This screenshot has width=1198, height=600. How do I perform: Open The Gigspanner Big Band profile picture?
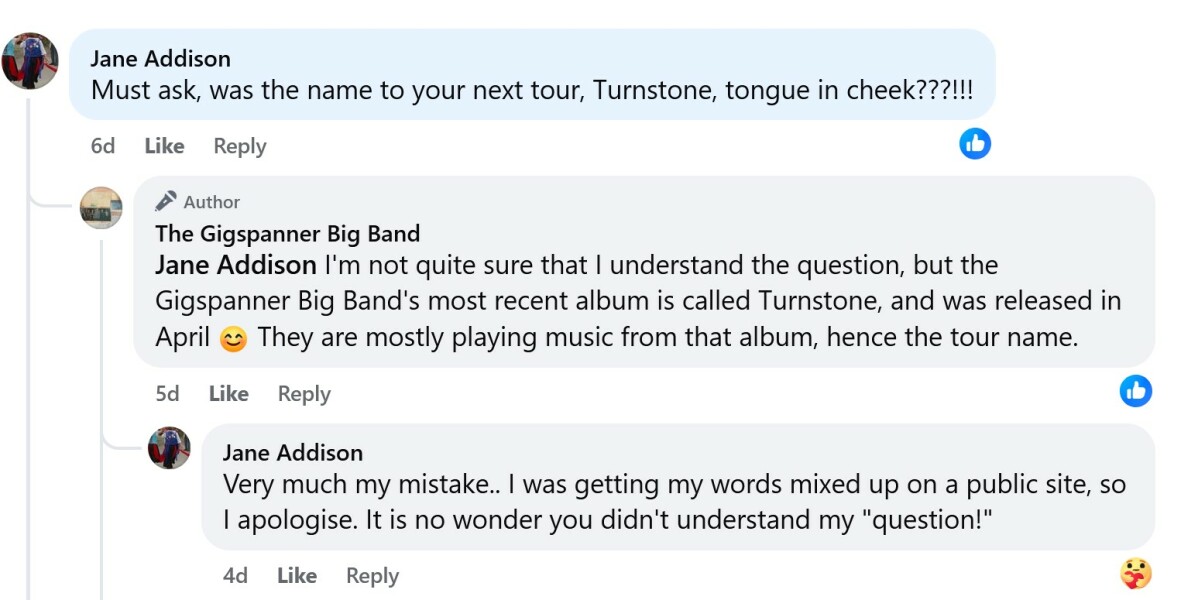101,208
